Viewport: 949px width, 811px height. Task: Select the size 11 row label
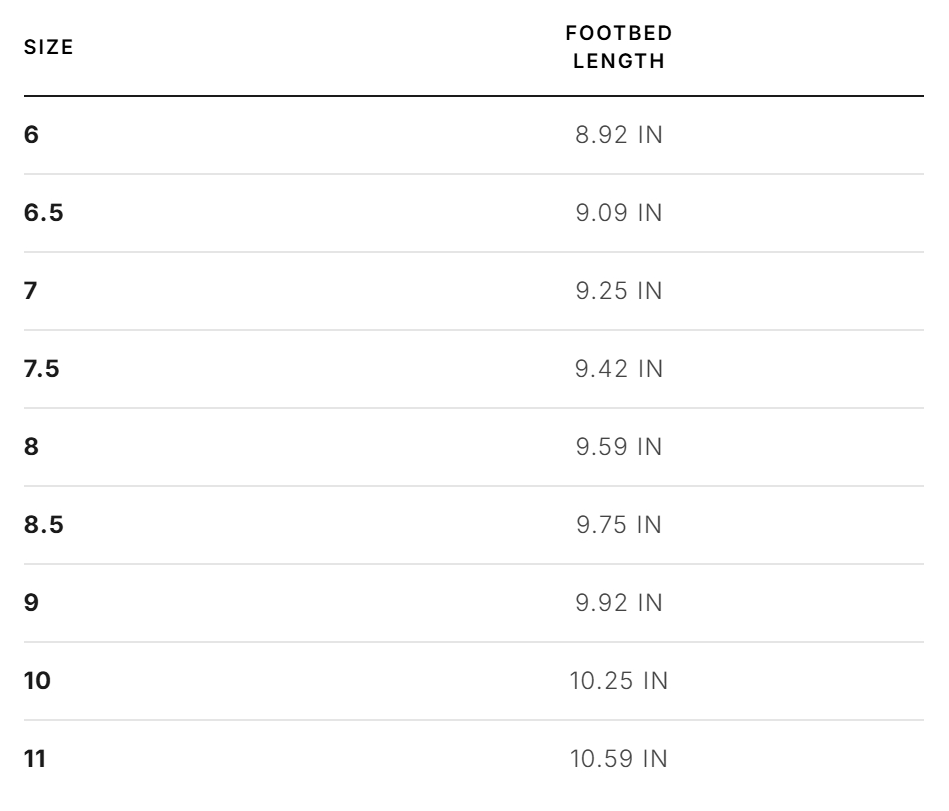[35, 759]
